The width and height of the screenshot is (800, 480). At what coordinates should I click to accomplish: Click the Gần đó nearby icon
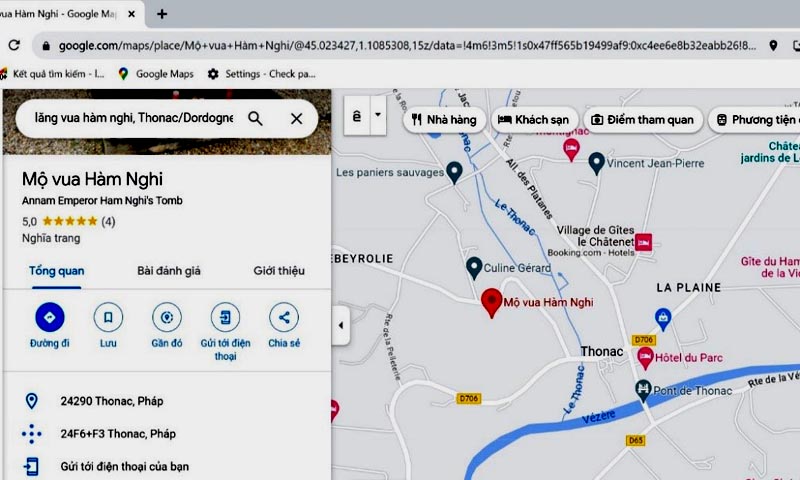pyautogui.click(x=167, y=317)
